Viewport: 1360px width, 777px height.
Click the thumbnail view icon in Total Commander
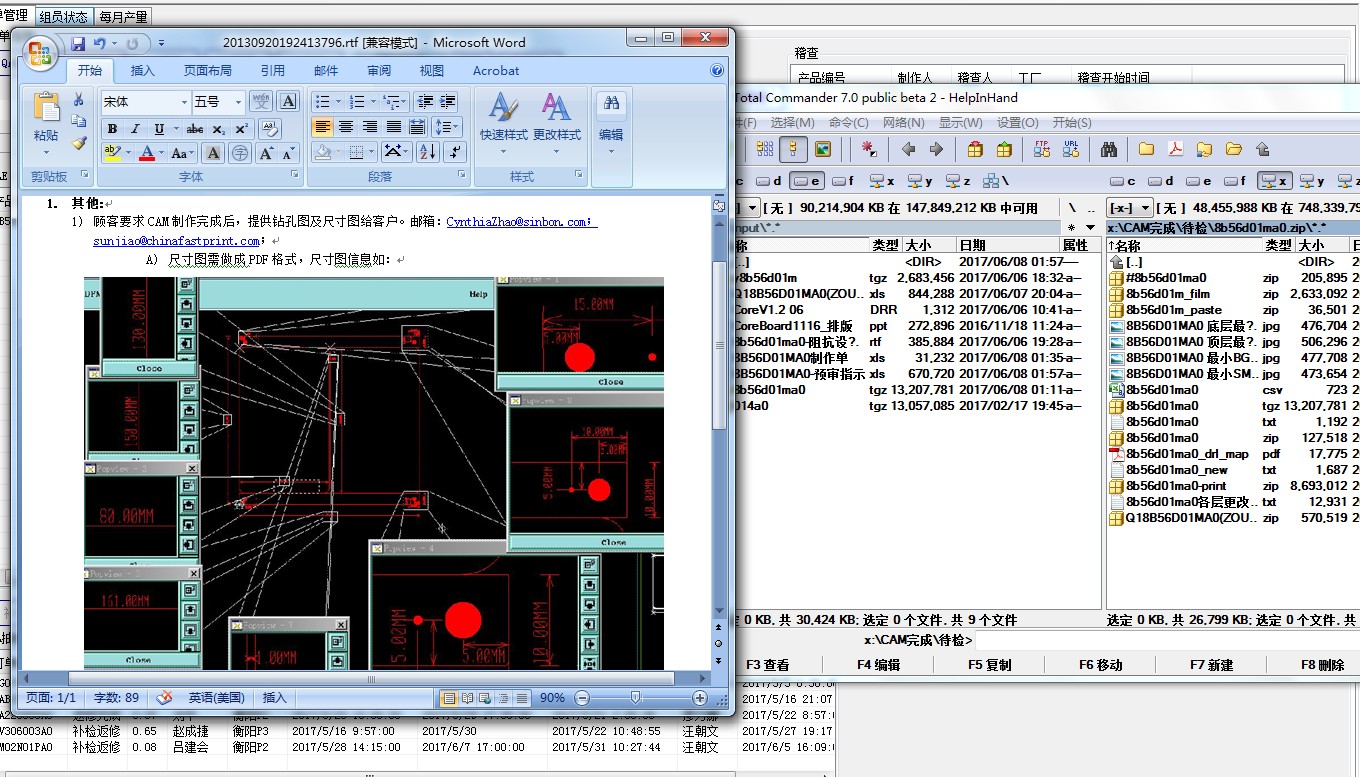point(823,149)
